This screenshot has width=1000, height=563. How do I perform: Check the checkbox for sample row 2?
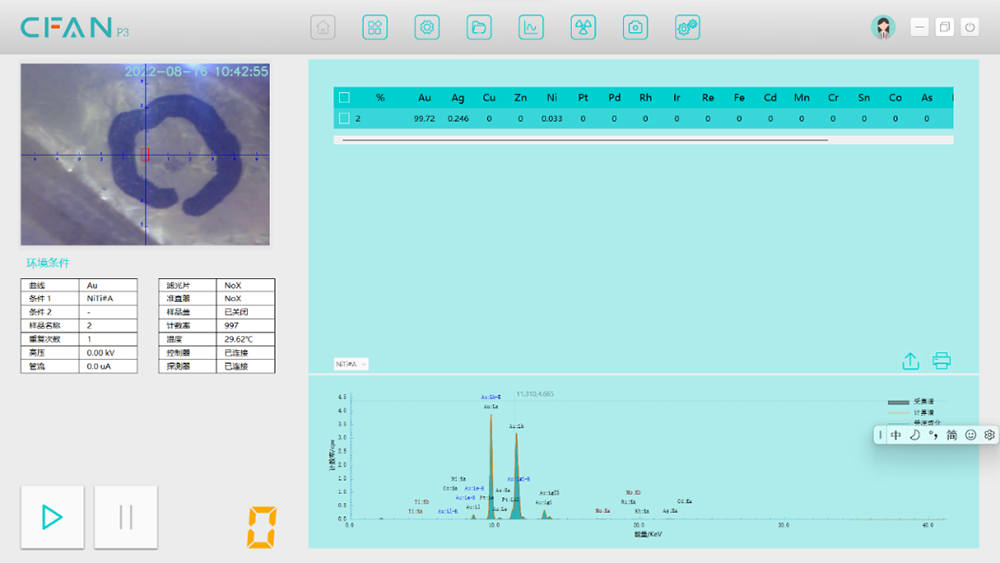[344, 118]
